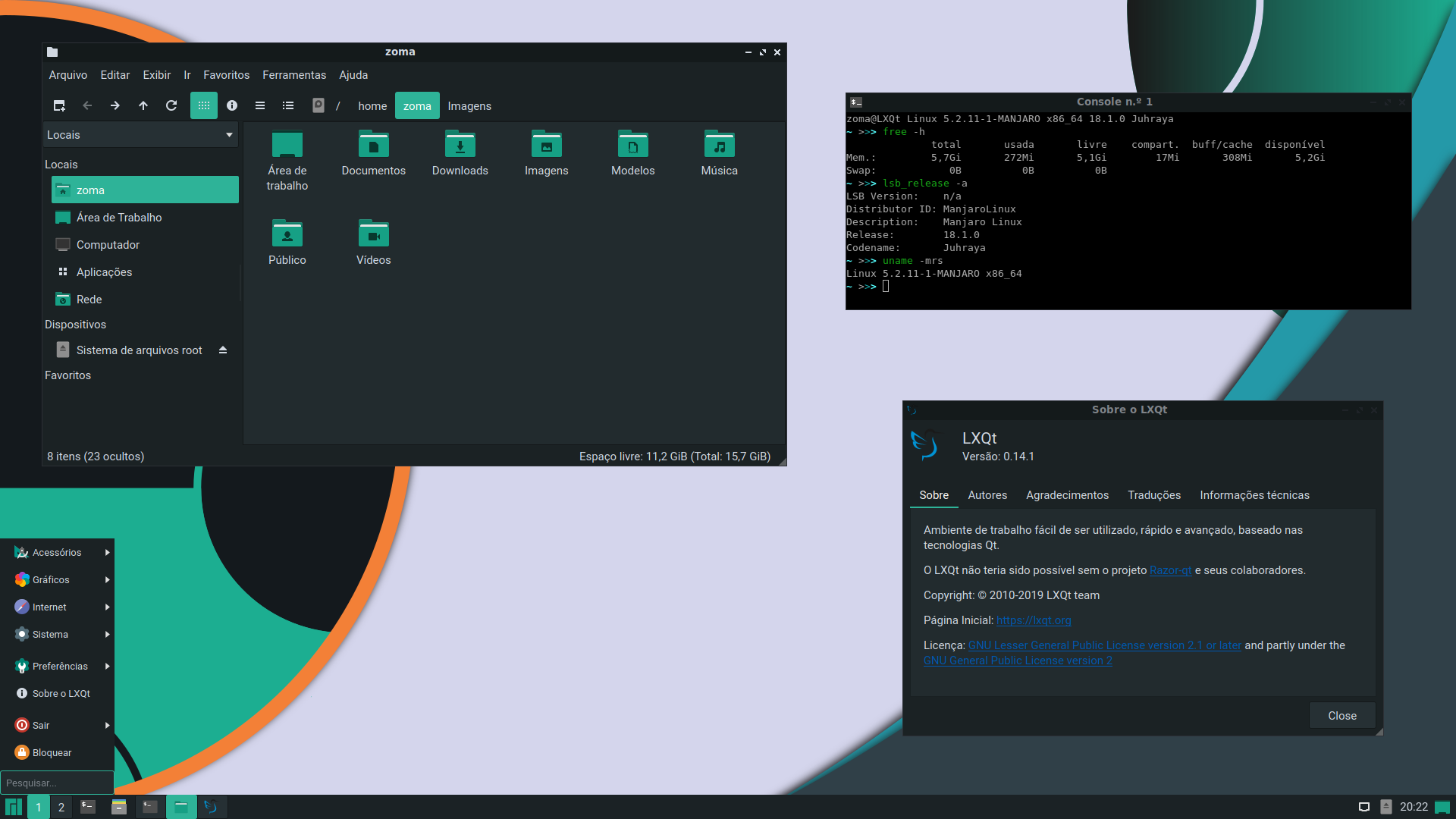Image resolution: width=1456 pixels, height=819 pixels.
Task: Navigate to 'home' in the path bar
Action: click(372, 106)
